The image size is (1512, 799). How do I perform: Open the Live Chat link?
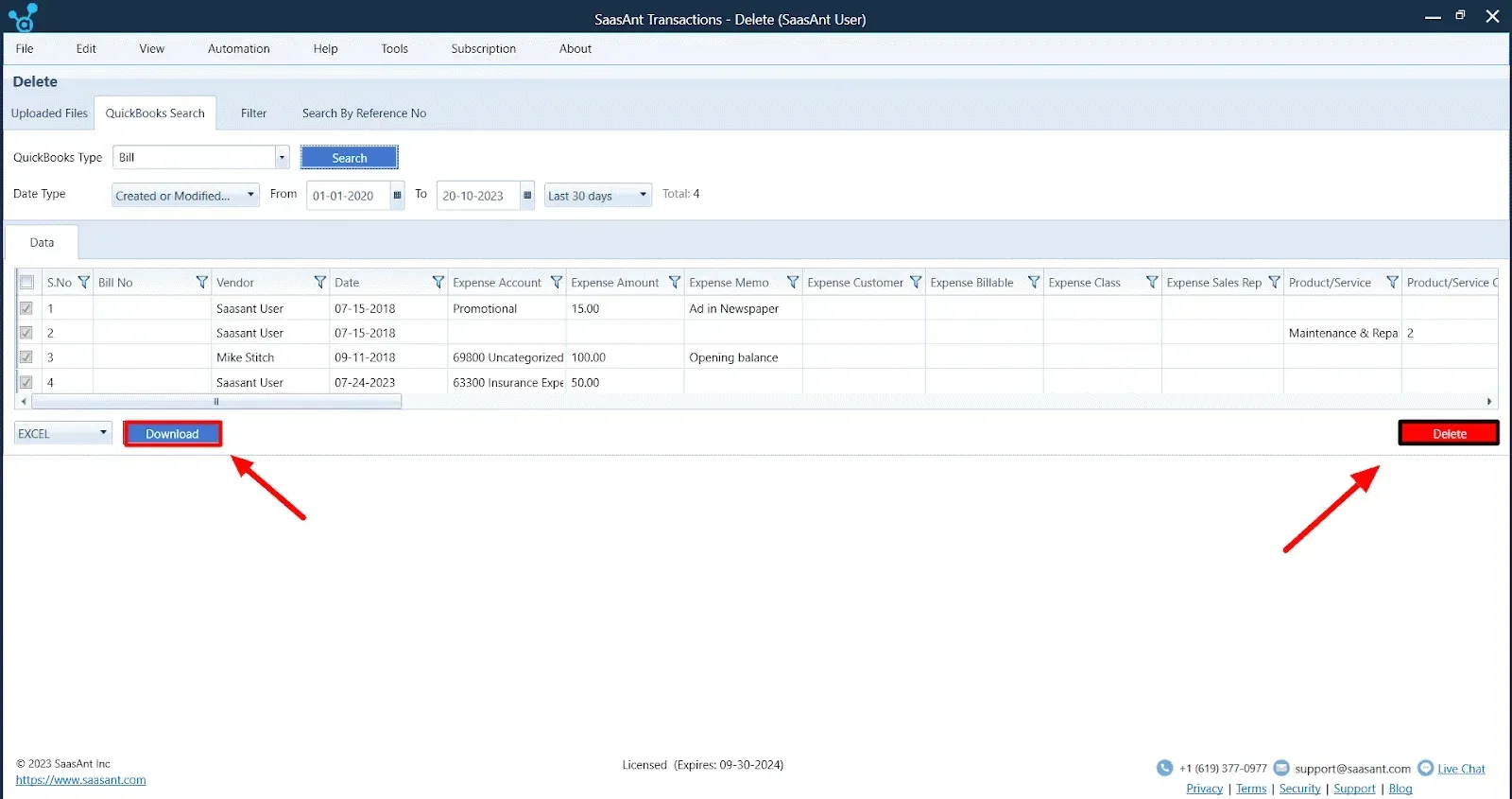coord(1461,769)
